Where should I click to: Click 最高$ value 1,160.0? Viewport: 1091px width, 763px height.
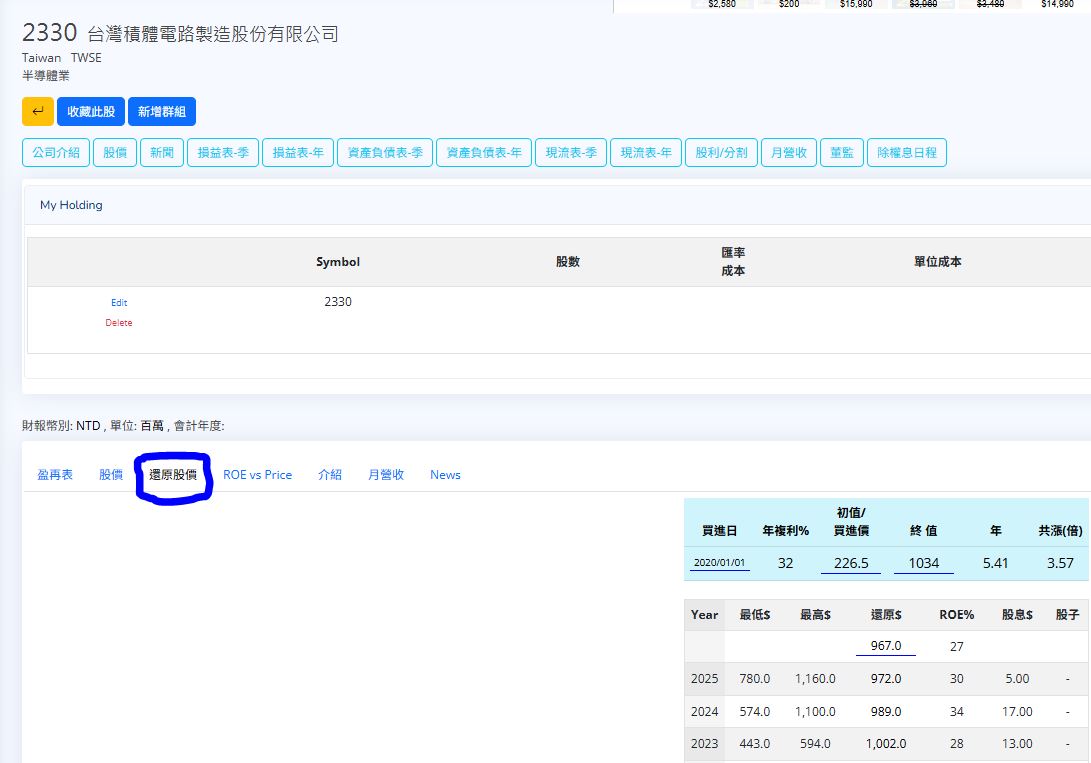(x=815, y=678)
